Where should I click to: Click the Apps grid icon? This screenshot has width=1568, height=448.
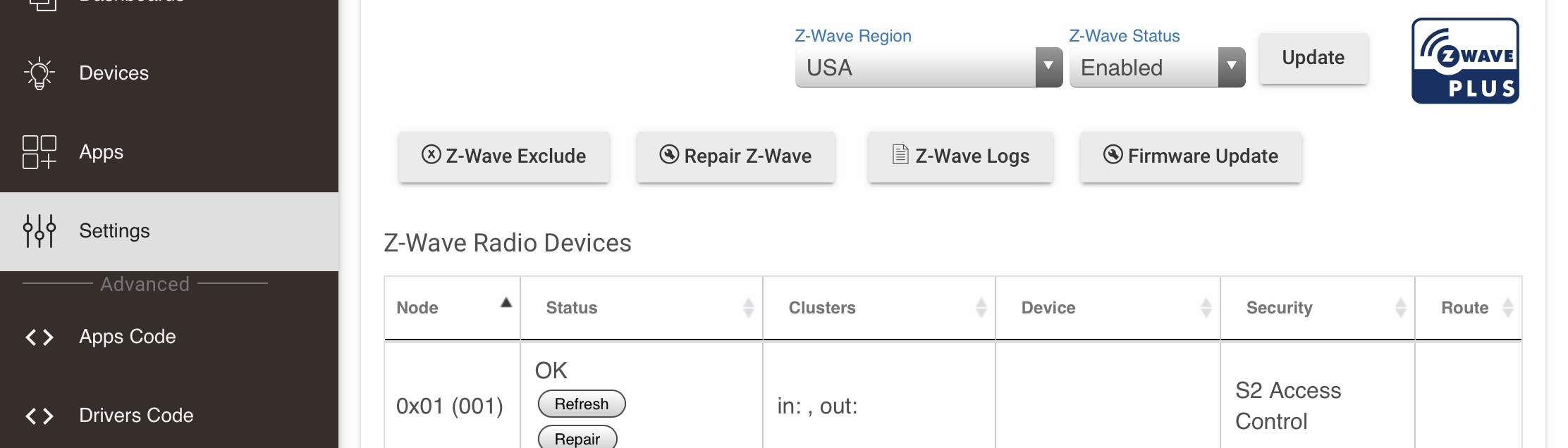click(x=39, y=152)
